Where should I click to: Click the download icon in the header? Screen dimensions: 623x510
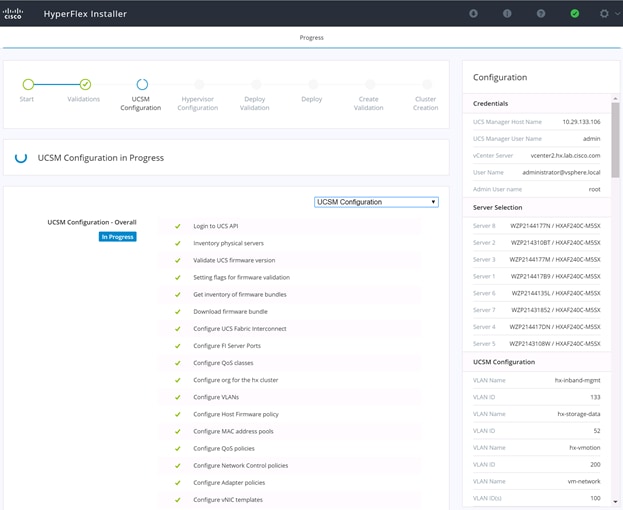[x=473, y=14]
